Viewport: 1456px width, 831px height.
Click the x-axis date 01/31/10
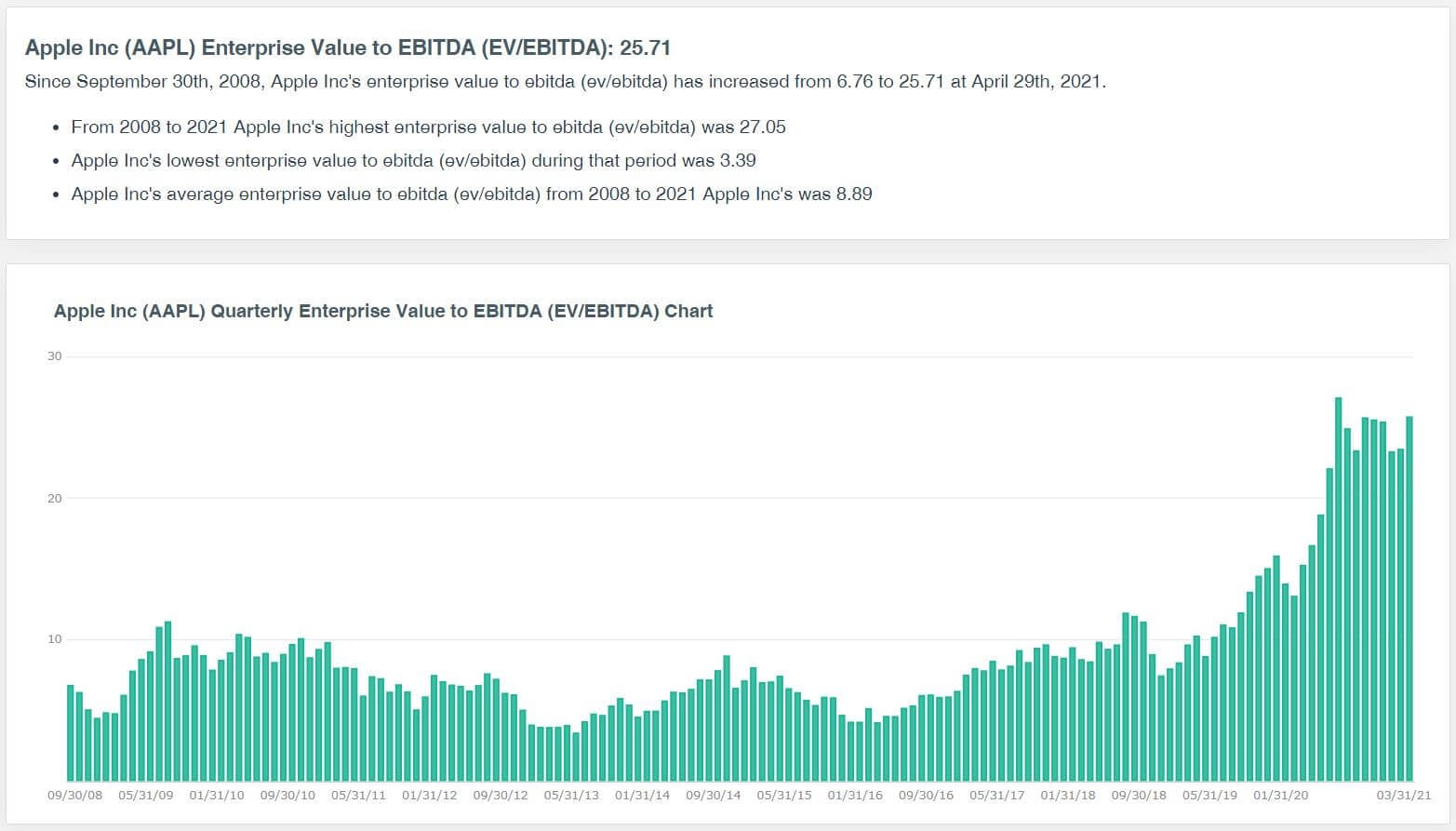tap(217, 796)
